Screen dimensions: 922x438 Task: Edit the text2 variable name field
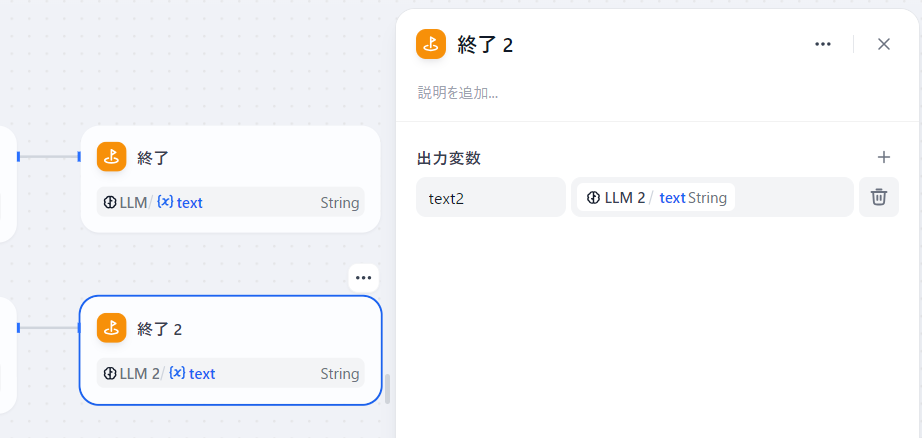tap(490, 197)
